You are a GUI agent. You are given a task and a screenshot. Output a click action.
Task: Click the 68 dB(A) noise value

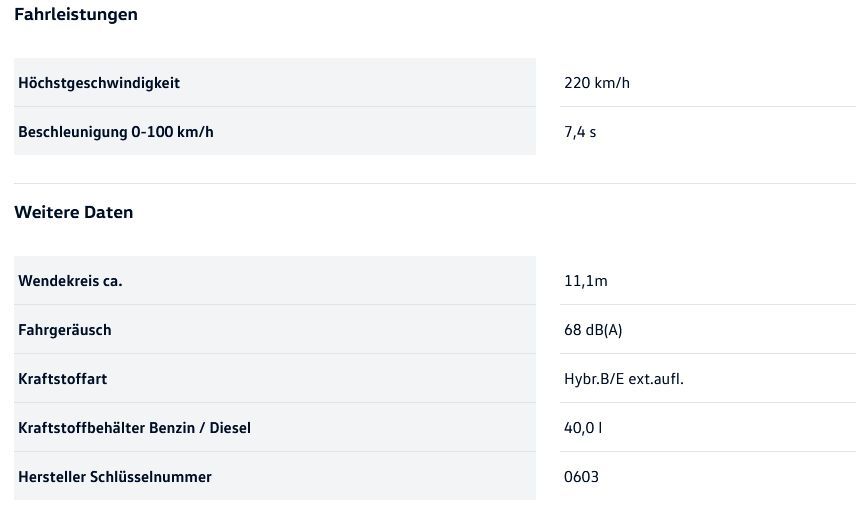click(593, 330)
